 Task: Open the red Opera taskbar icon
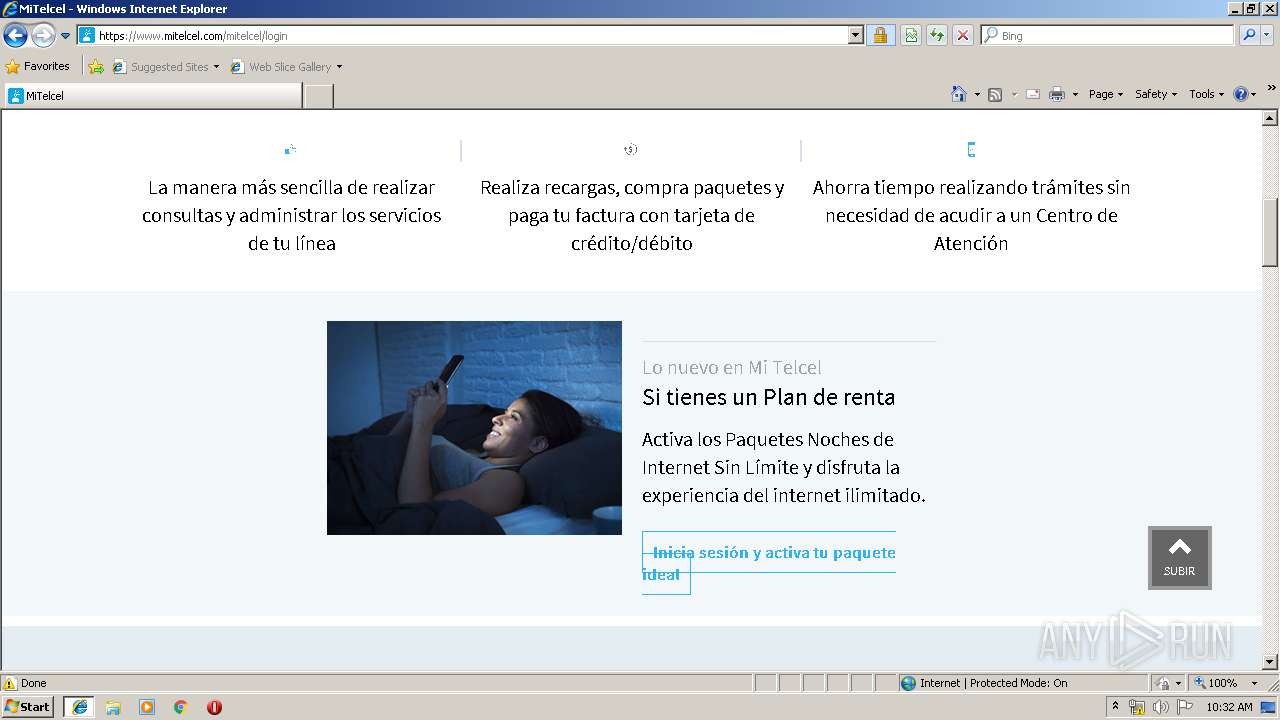[x=214, y=707]
